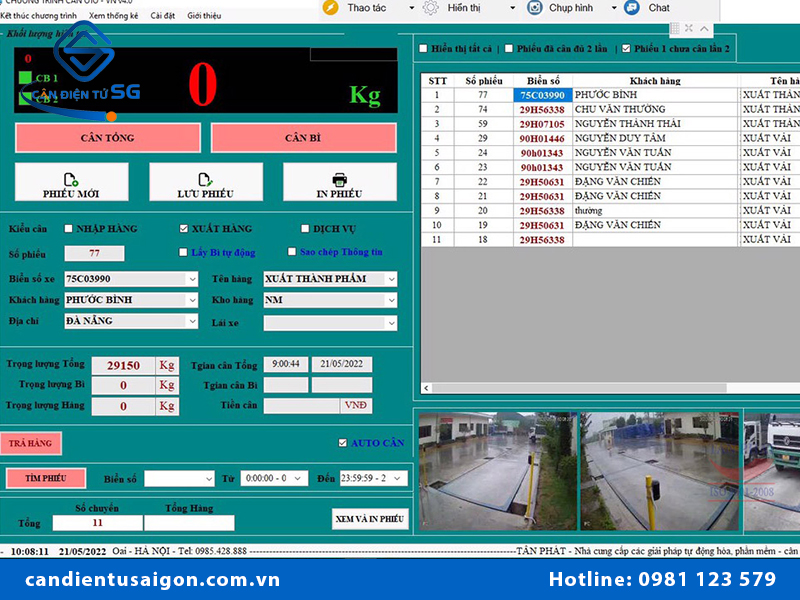Open Kết thúc chương trình menu
The image size is (800, 600).
click(39, 16)
